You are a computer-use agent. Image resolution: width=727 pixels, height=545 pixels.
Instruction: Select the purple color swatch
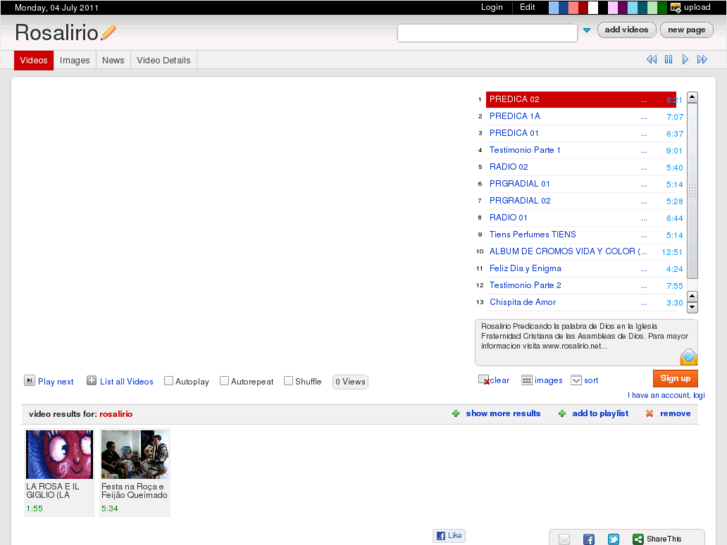[623, 7]
